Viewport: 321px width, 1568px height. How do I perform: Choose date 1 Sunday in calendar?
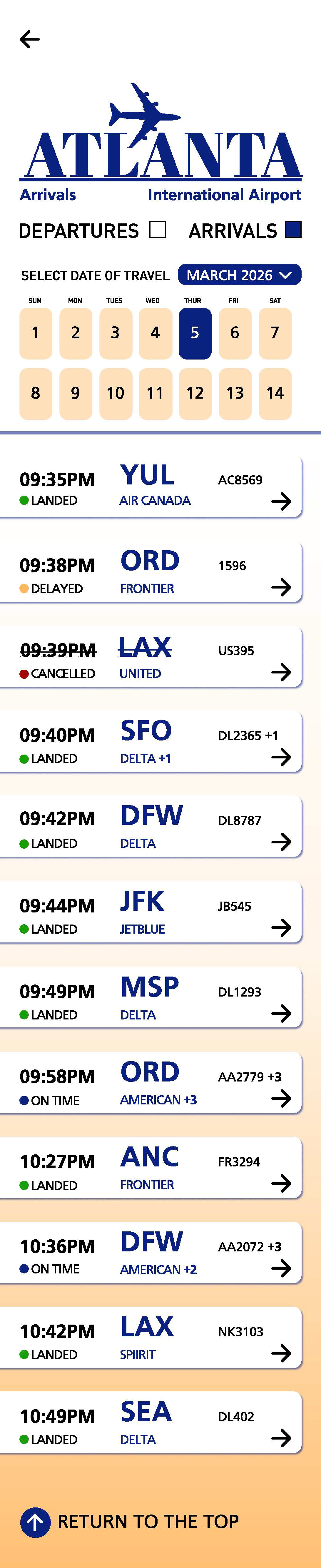click(35, 333)
